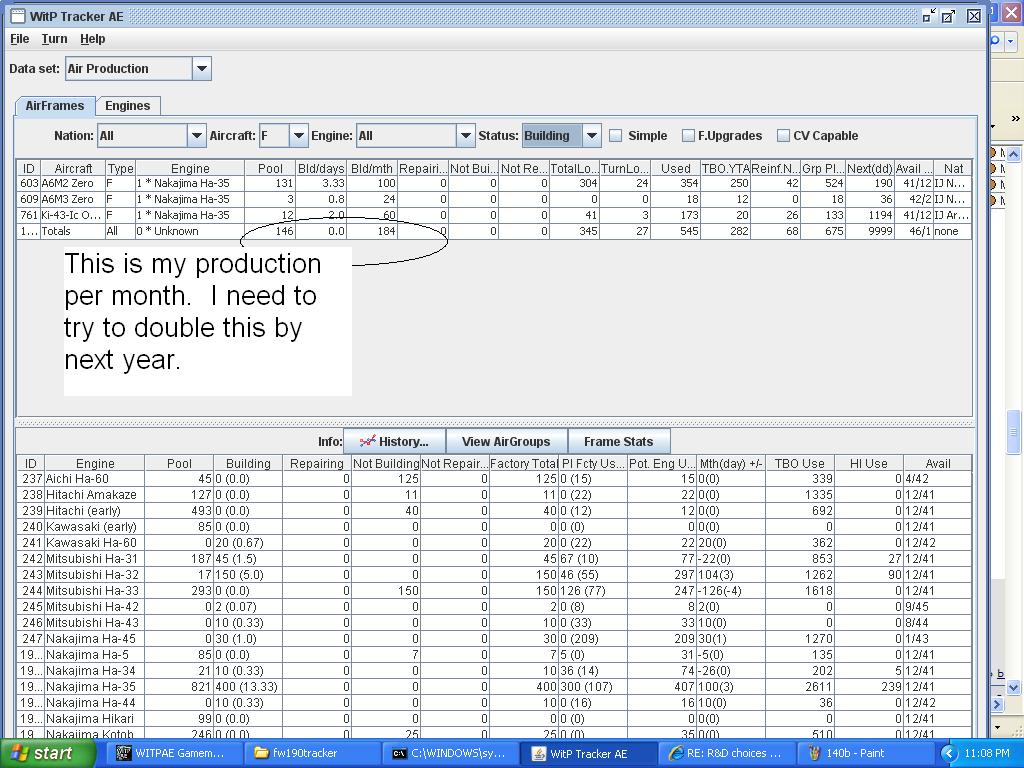
Task: Select the Kawasaki Ha-60 engine row
Action: [x=494, y=543]
